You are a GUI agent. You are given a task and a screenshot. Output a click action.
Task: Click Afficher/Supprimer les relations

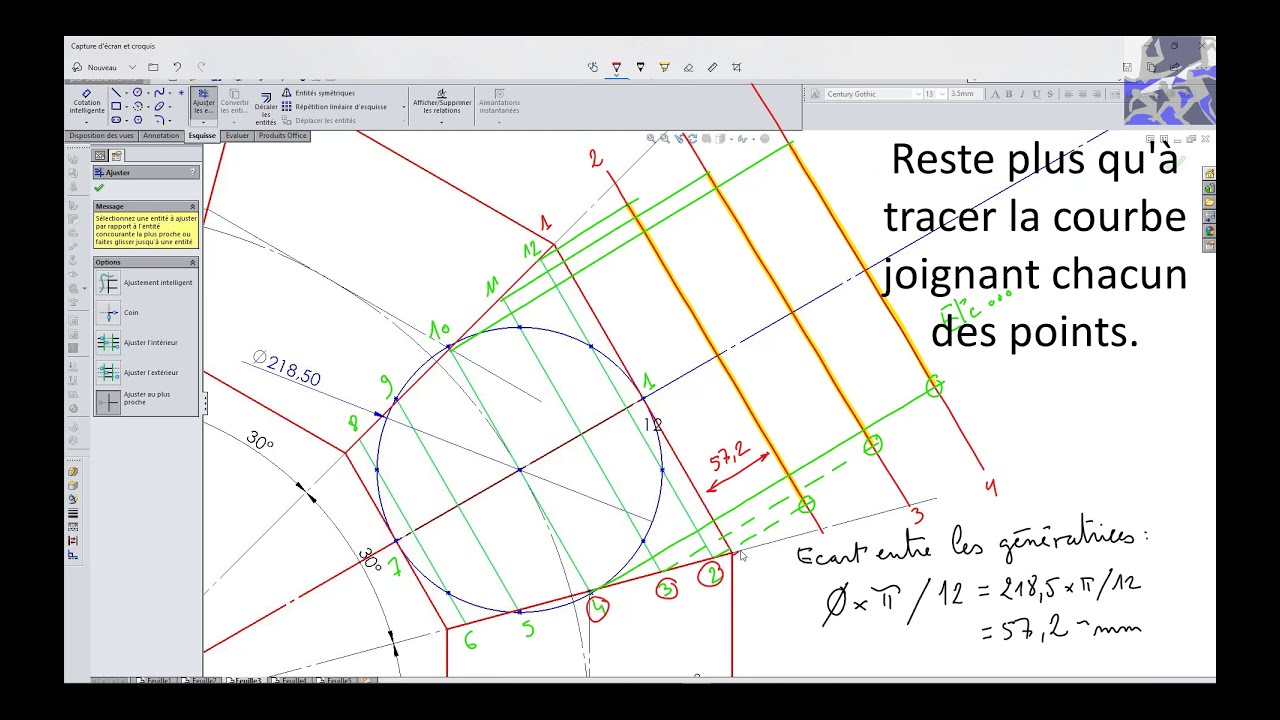[442, 101]
